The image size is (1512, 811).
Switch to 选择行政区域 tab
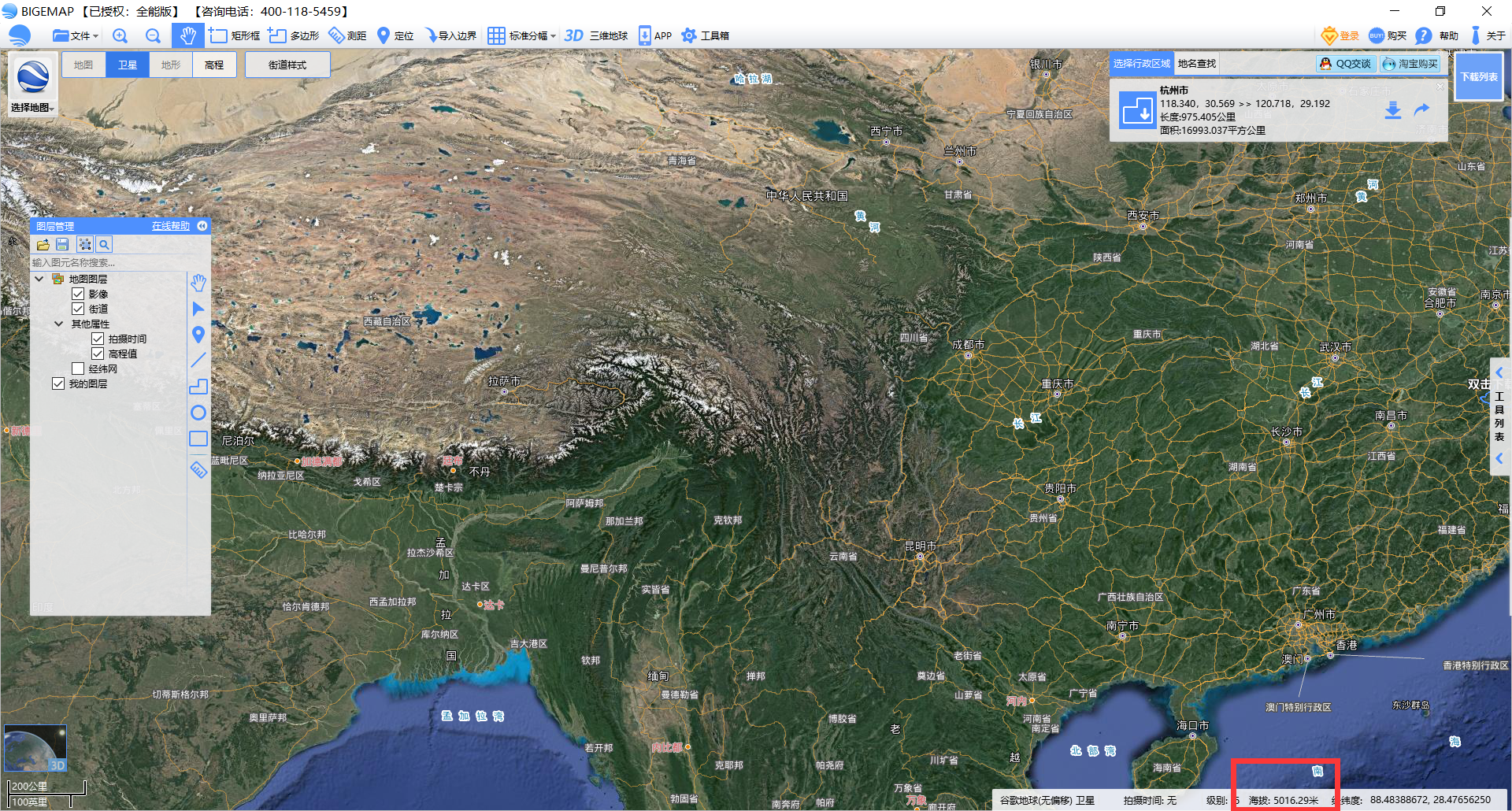click(1142, 64)
